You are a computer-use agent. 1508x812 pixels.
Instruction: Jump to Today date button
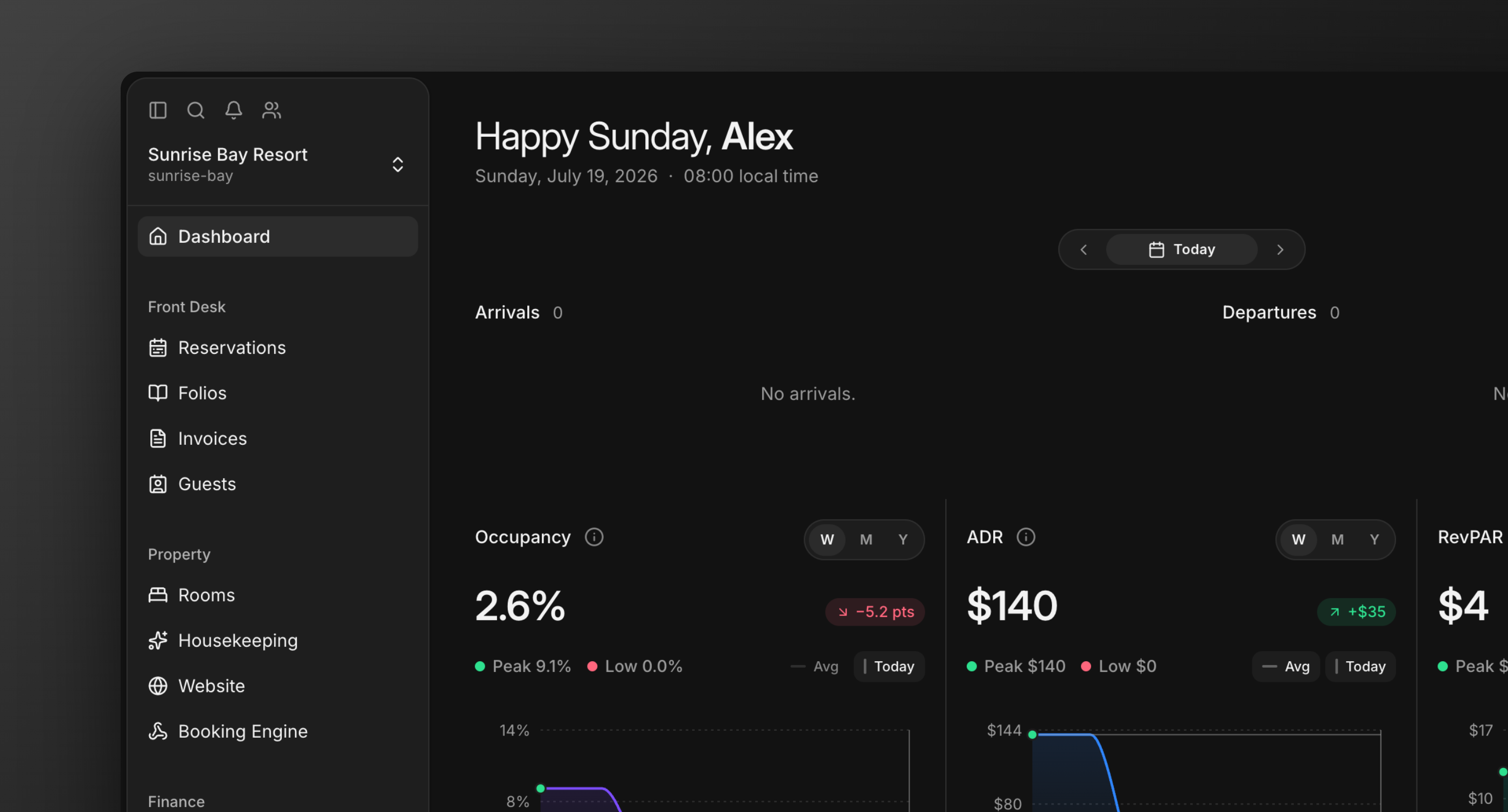(1181, 250)
